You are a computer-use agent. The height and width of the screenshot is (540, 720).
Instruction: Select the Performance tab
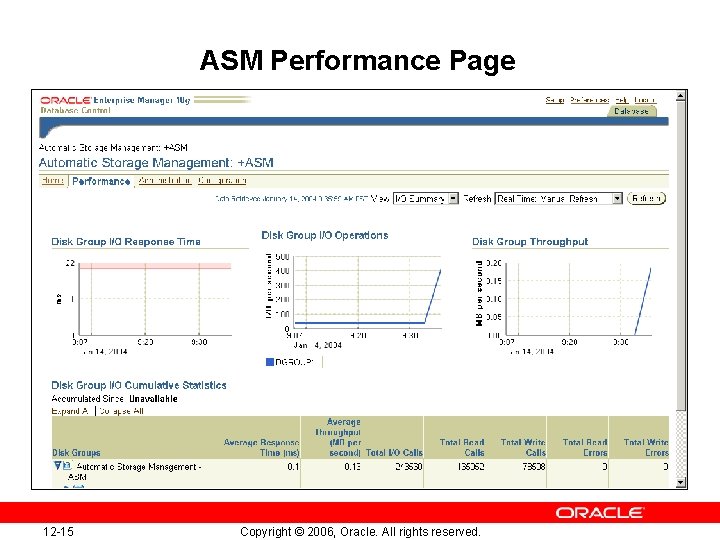[101, 181]
